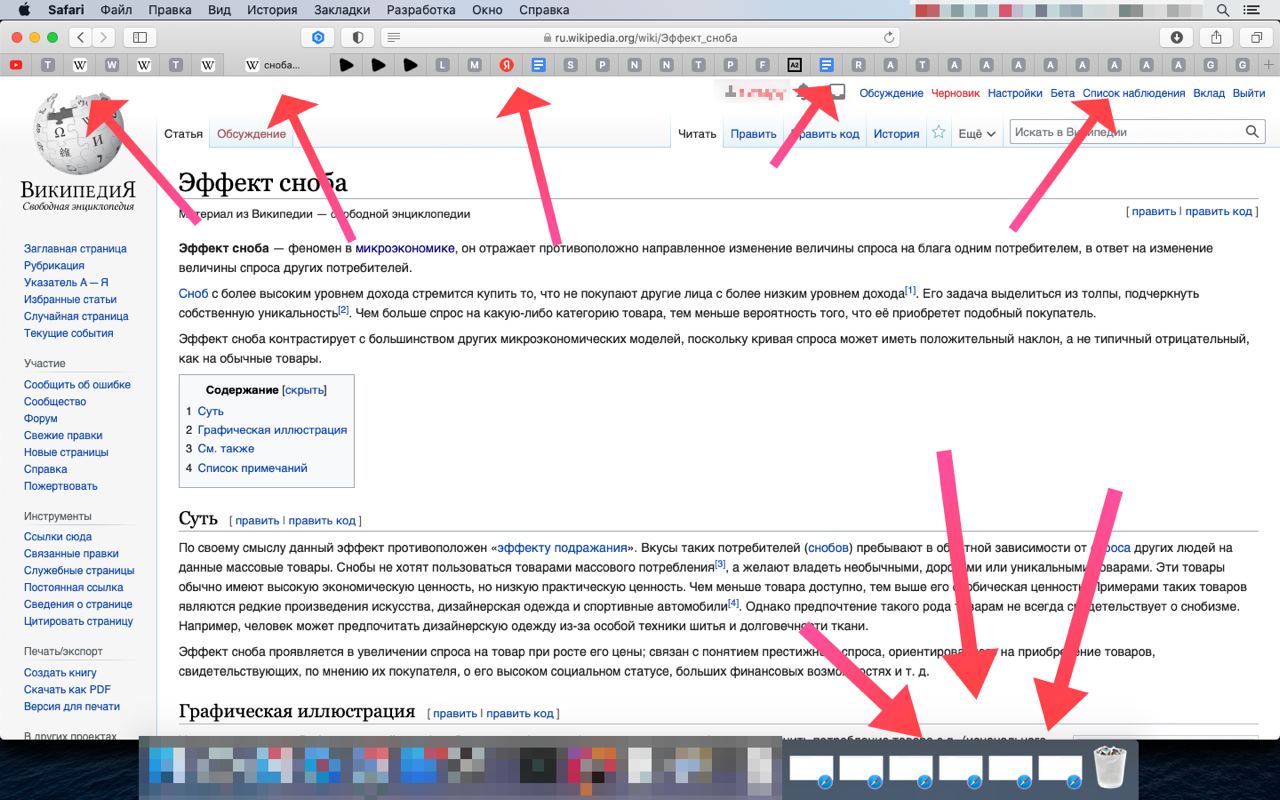Click Выйти to log out

[x=1249, y=93]
